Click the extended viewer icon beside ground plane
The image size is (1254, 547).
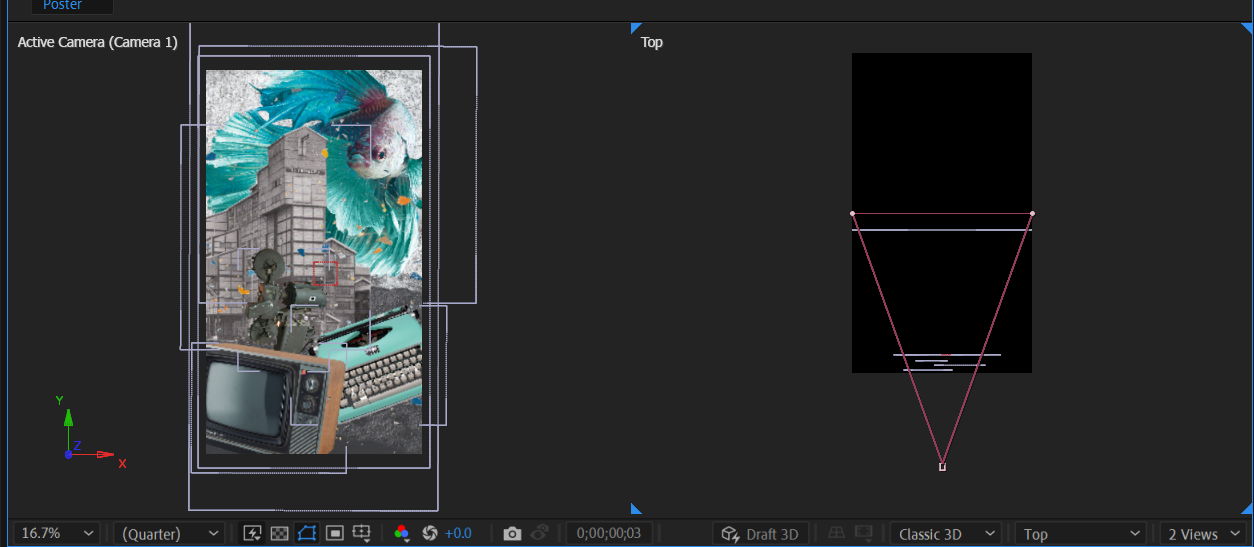[x=862, y=534]
